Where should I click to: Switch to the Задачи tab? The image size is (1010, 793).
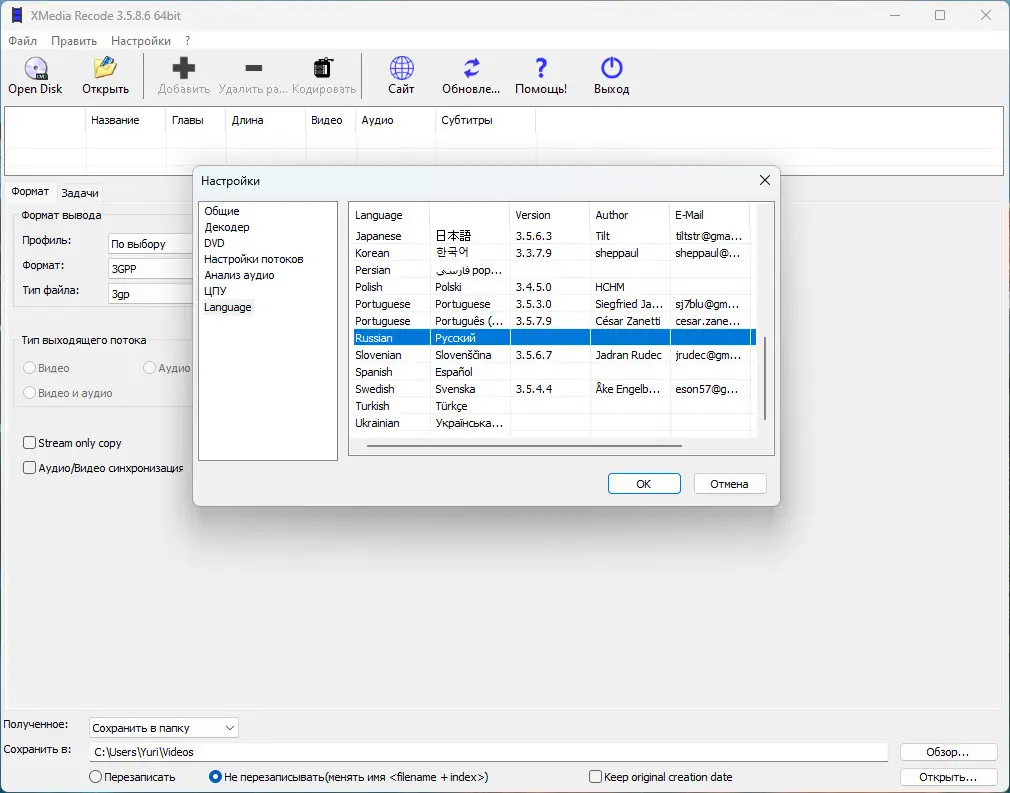point(80,193)
